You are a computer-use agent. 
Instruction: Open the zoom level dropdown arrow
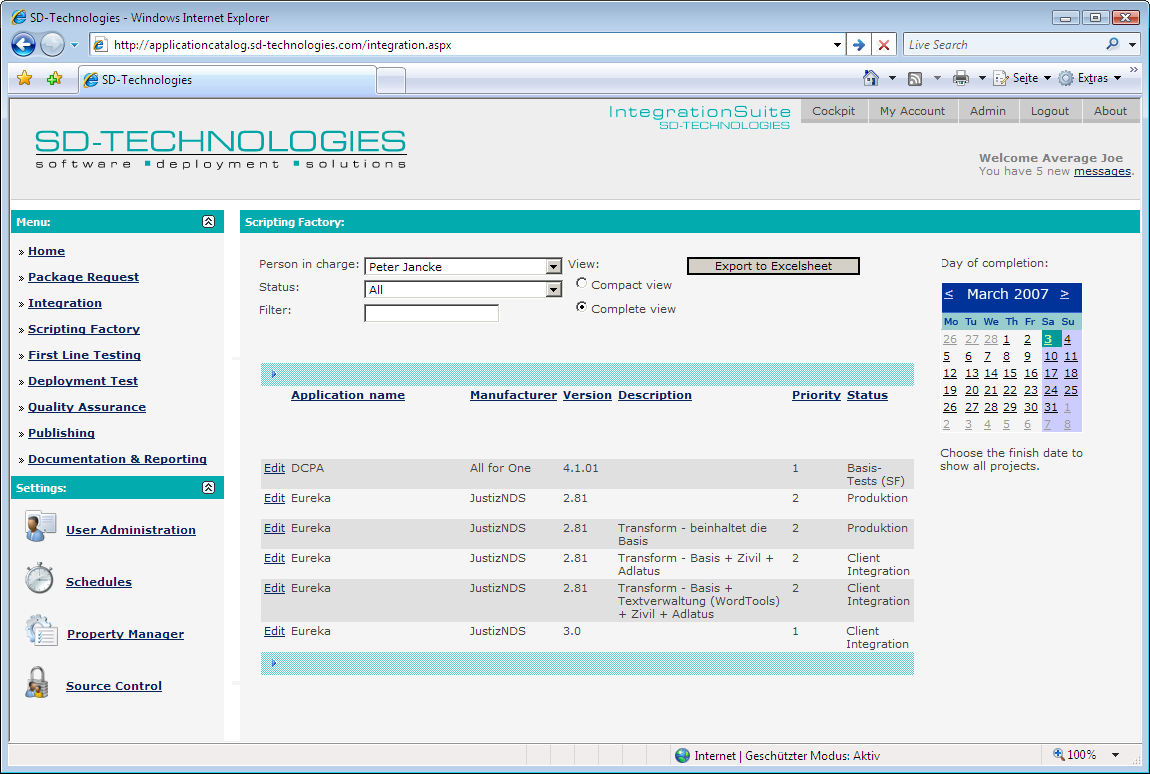(1116, 755)
